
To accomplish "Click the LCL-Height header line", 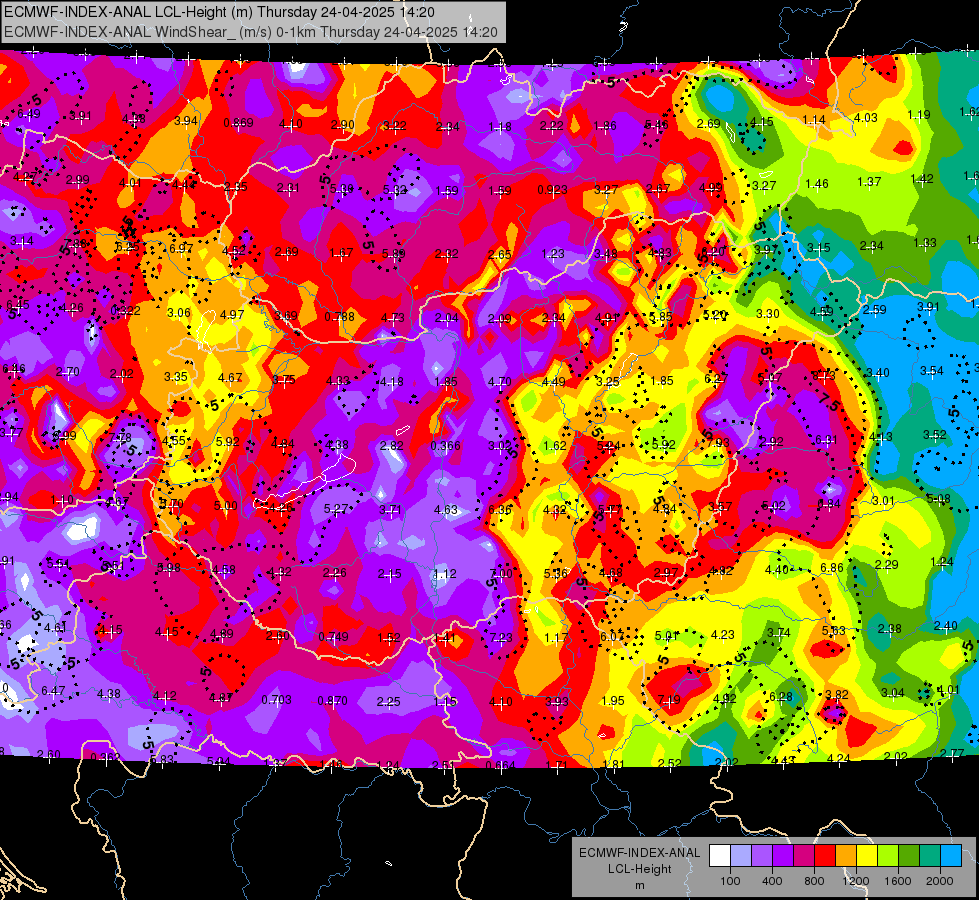I will coord(220,12).
